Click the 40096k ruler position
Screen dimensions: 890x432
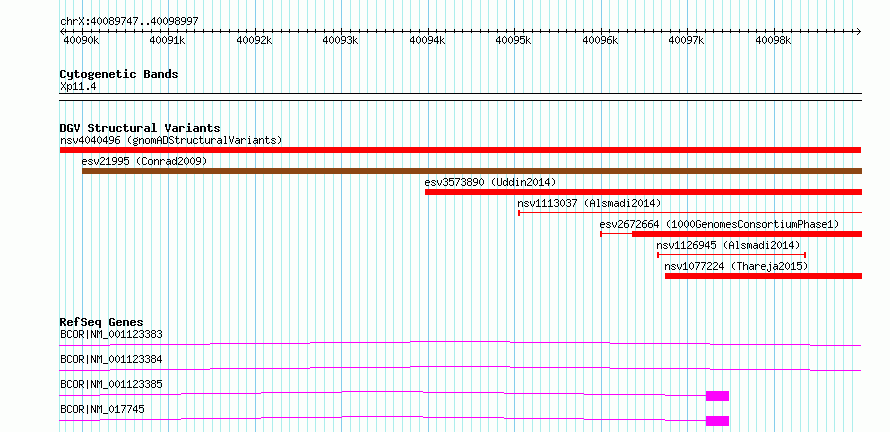[x=601, y=41]
